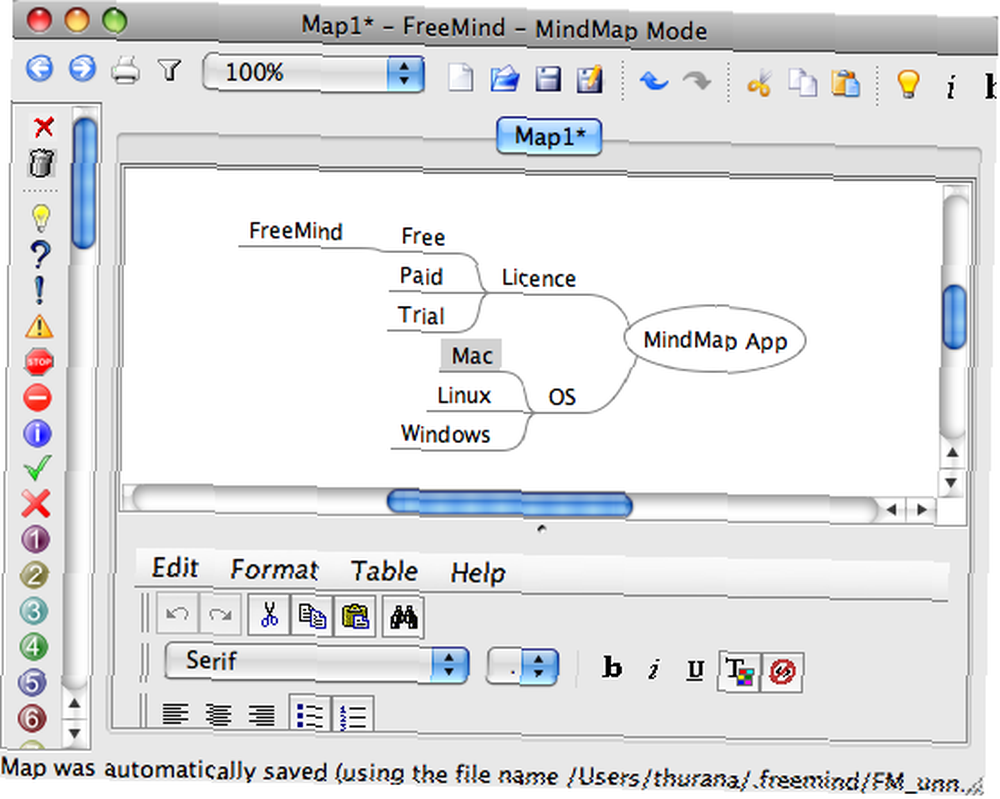Remove all icons with the trash can

click(x=41, y=163)
